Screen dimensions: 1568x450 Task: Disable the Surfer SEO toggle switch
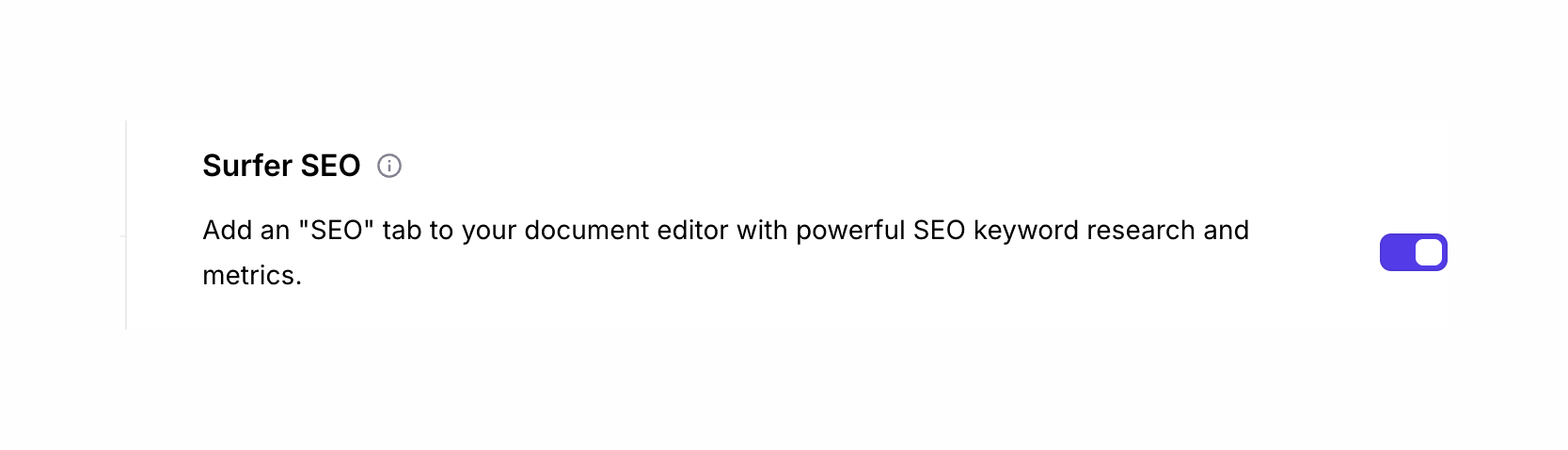(1413, 252)
